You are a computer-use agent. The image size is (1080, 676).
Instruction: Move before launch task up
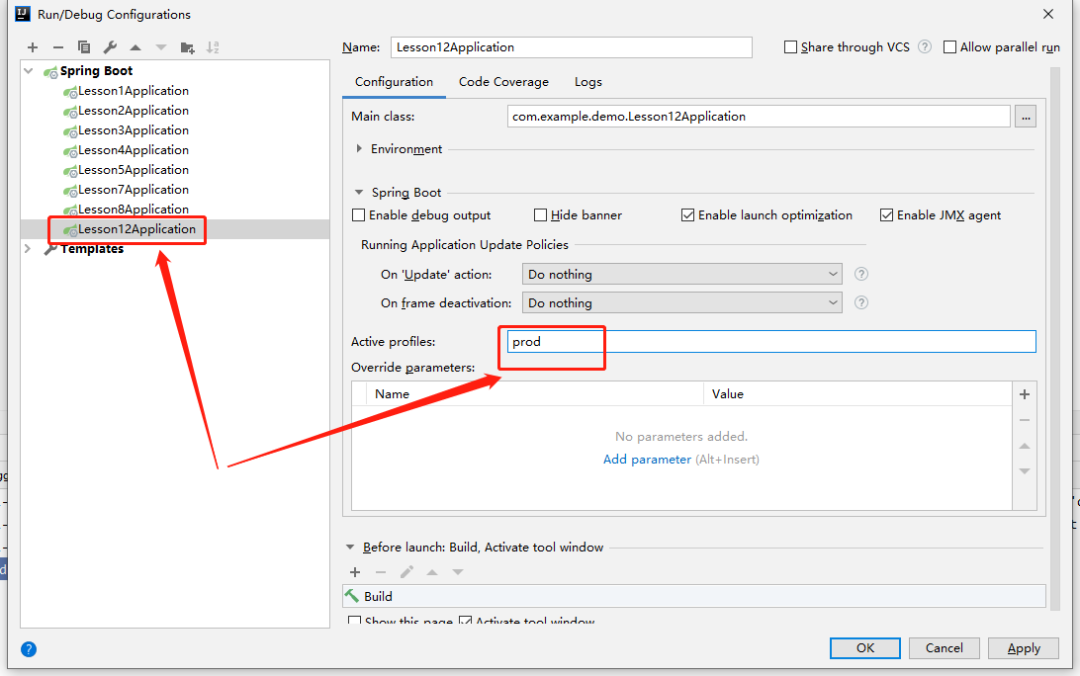(432, 572)
